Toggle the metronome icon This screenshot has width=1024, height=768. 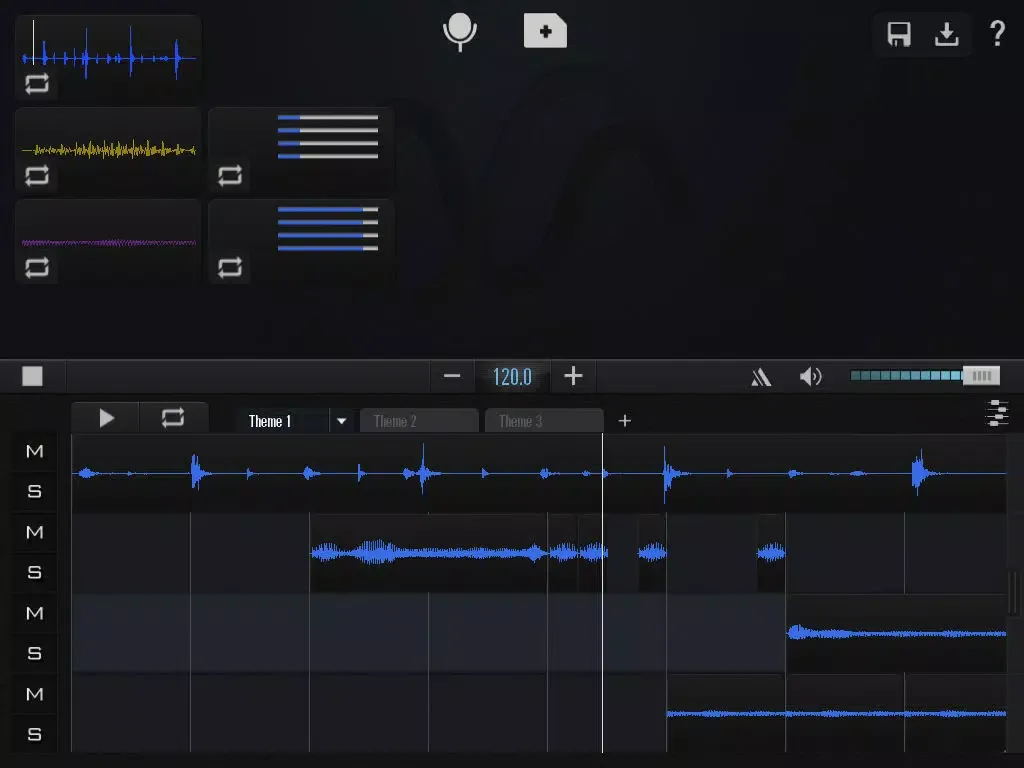[761, 377]
